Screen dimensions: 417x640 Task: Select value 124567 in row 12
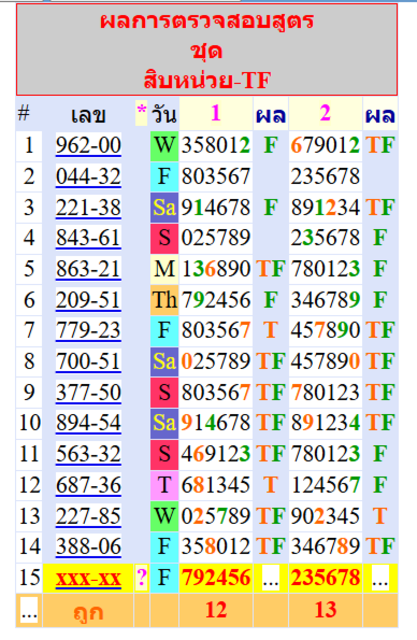325,485
